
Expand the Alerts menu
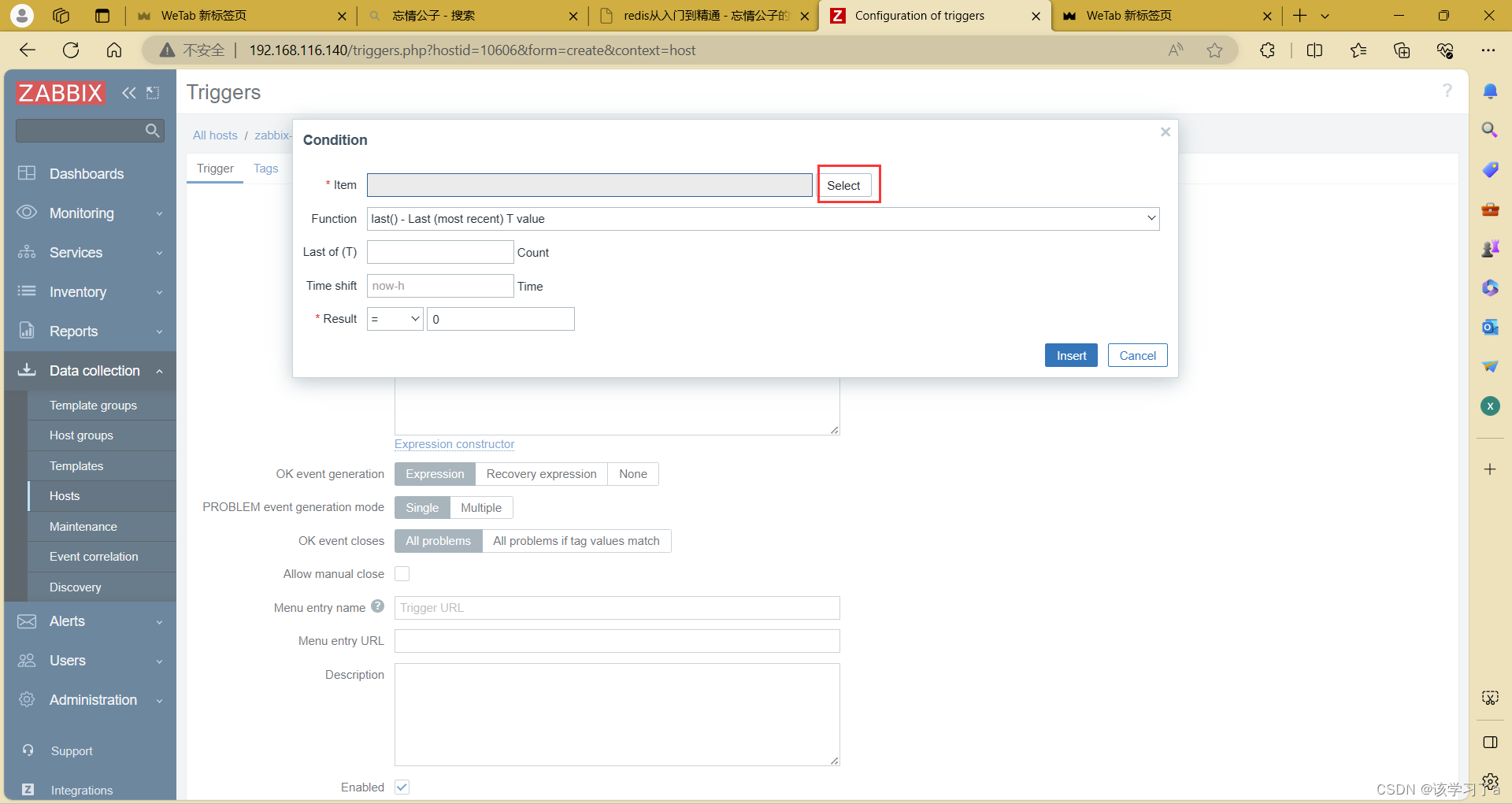tap(90, 621)
